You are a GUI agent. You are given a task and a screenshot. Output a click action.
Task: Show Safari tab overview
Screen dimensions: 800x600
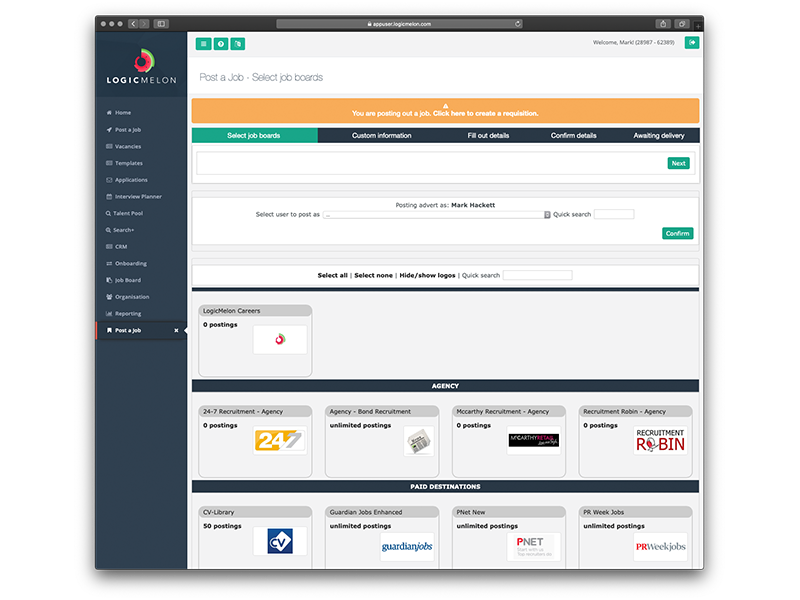coord(682,23)
